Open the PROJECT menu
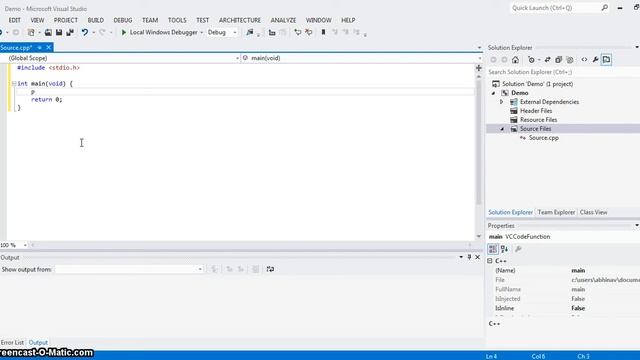Image resolution: width=640 pixels, height=360 pixels. (x=65, y=20)
